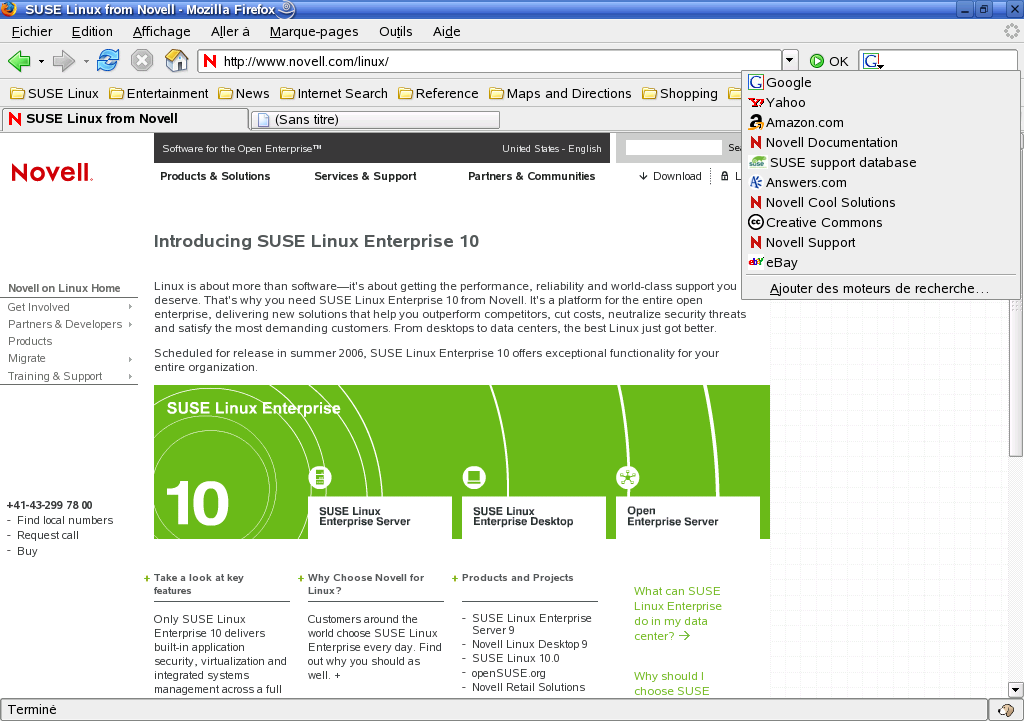This screenshot has height=721, width=1024.
Task: Click the Novell site search field
Action: pyautogui.click(x=673, y=148)
